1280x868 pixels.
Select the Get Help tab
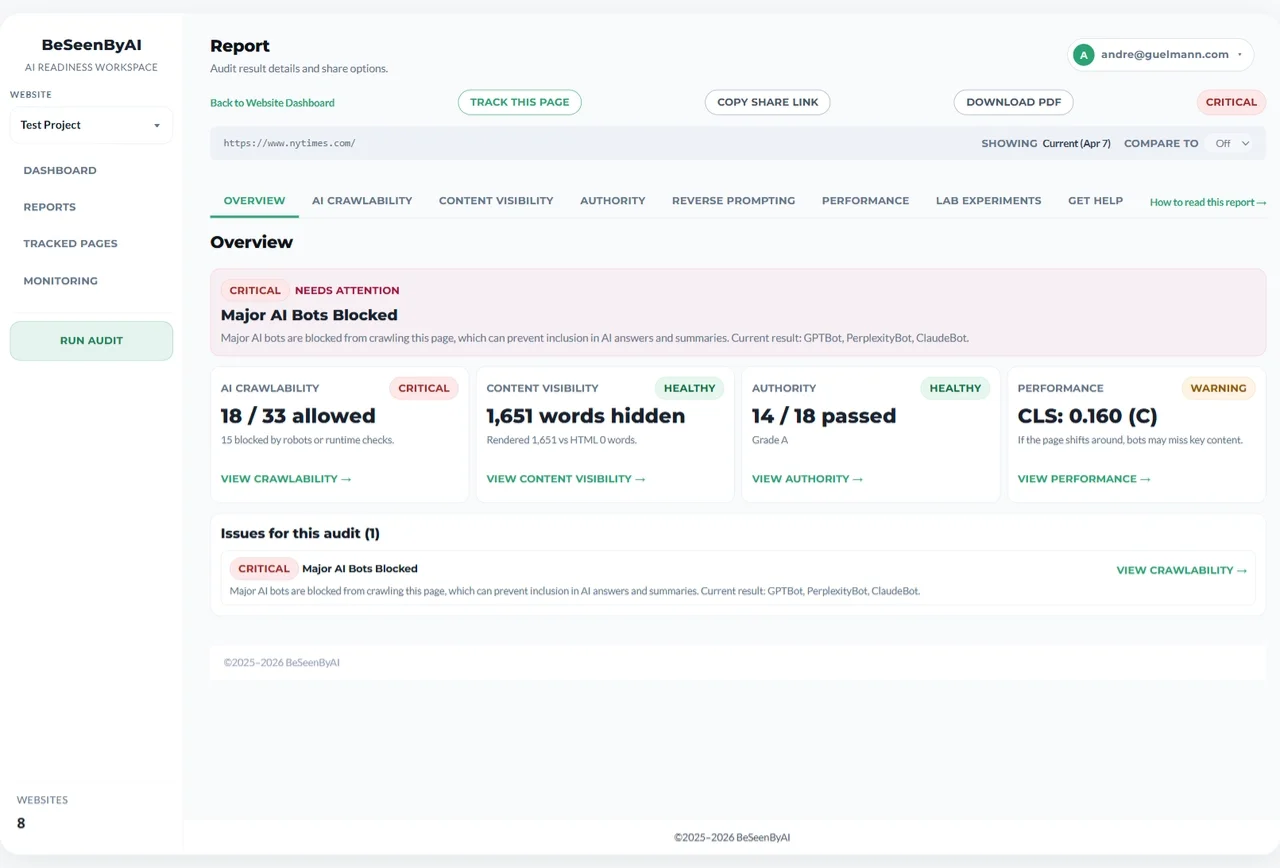tap(1095, 201)
